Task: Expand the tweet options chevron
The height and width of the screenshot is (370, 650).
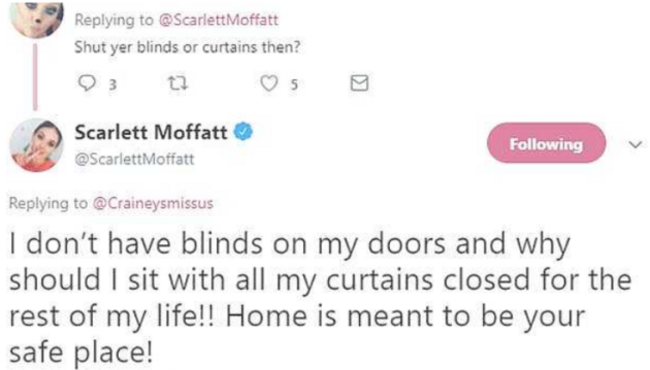Action: [x=635, y=145]
